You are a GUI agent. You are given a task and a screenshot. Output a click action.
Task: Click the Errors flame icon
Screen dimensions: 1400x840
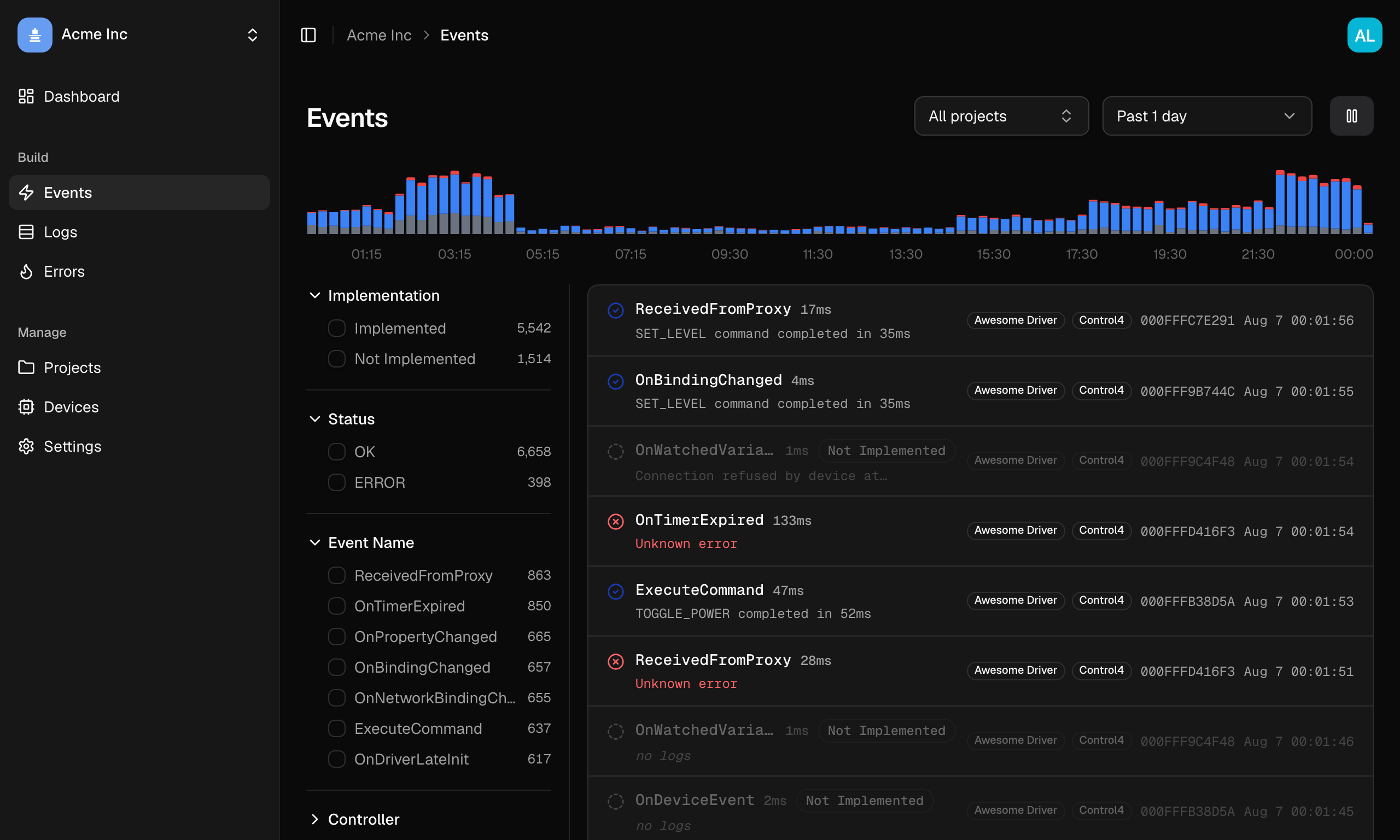coord(26,271)
